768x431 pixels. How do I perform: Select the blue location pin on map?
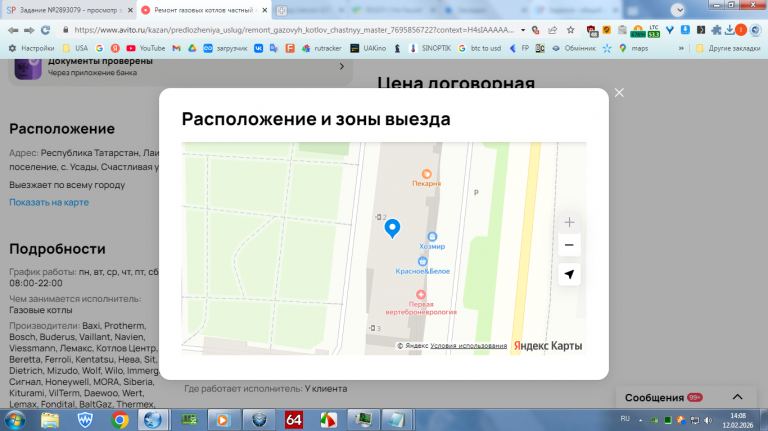coord(392,228)
